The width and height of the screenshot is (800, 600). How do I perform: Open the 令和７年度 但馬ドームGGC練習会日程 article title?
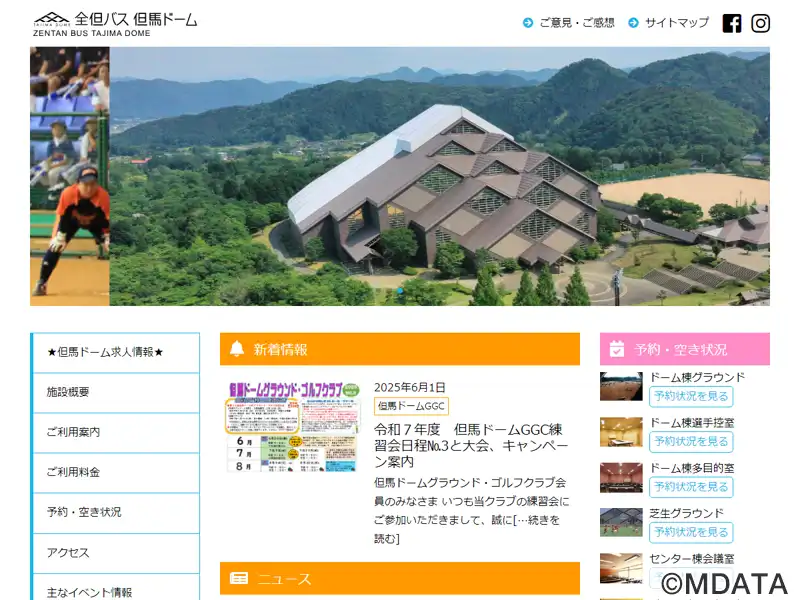(x=471, y=445)
